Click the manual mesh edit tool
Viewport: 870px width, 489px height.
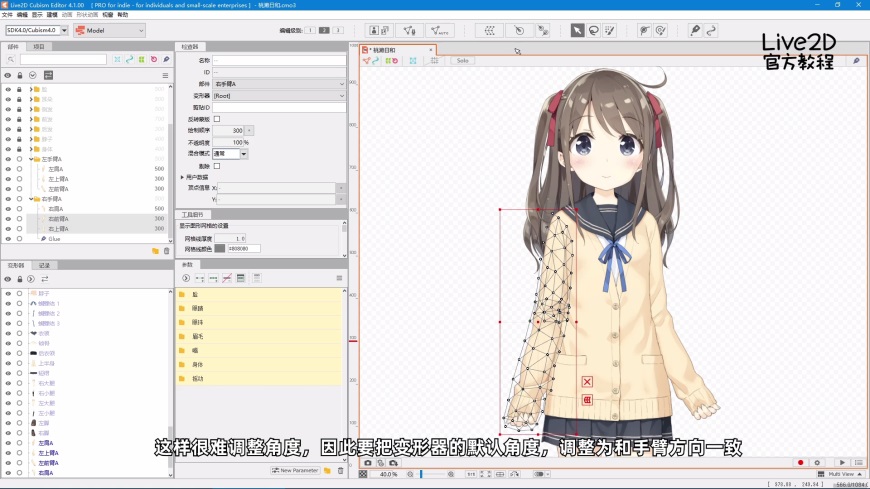click(409, 31)
